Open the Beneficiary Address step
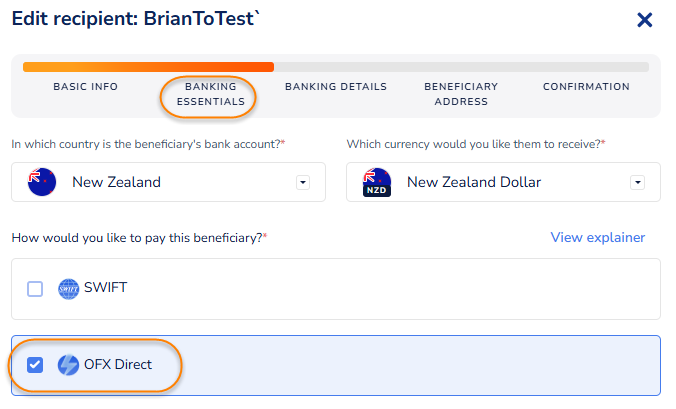This screenshot has height=409, width=676. pyautogui.click(x=461, y=94)
